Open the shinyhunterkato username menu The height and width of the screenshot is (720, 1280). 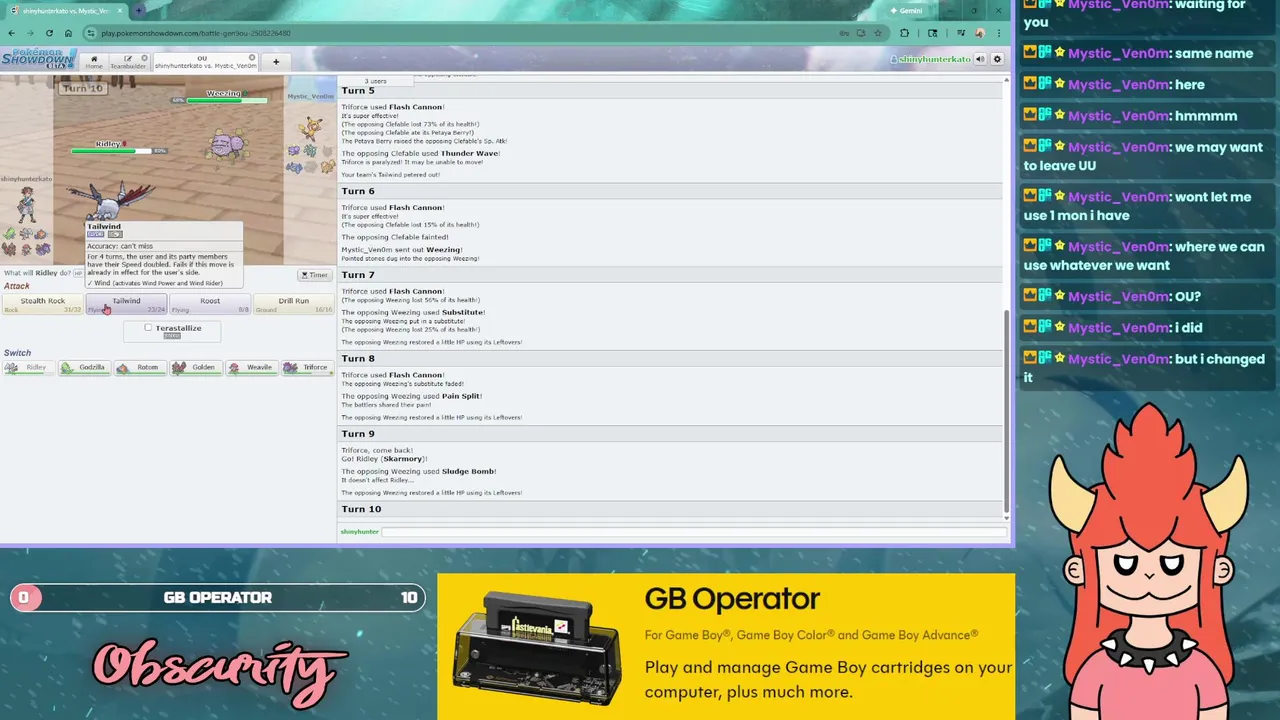pos(931,59)
